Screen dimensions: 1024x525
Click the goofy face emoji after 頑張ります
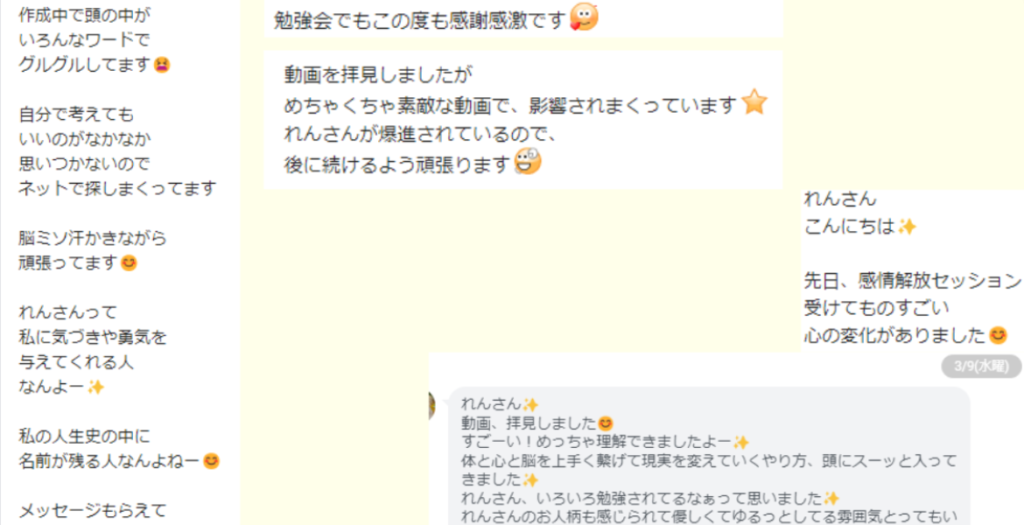click(528, 161)
